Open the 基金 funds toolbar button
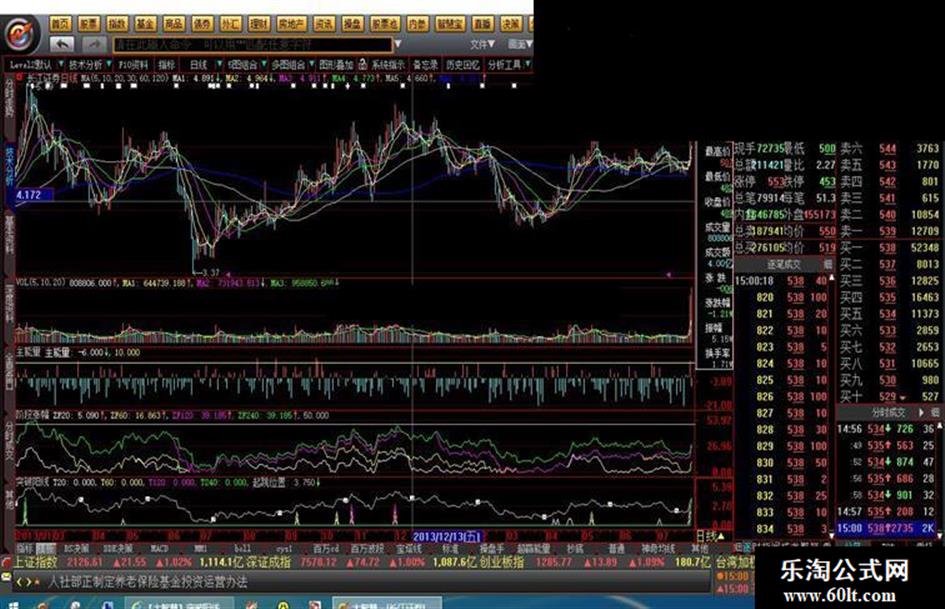The image size is (945, 609). [145, 24]
